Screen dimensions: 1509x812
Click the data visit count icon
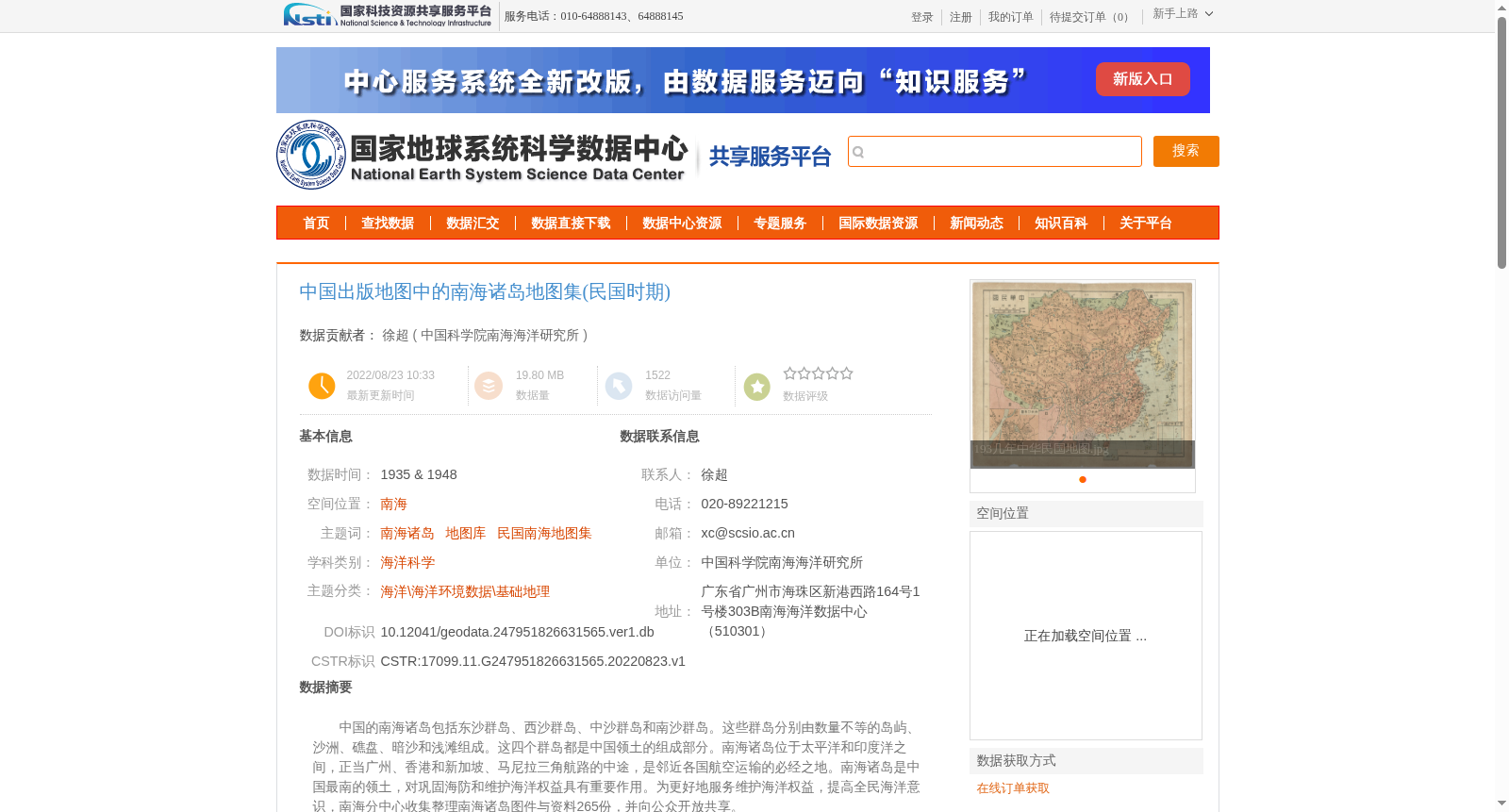point(619,386)
